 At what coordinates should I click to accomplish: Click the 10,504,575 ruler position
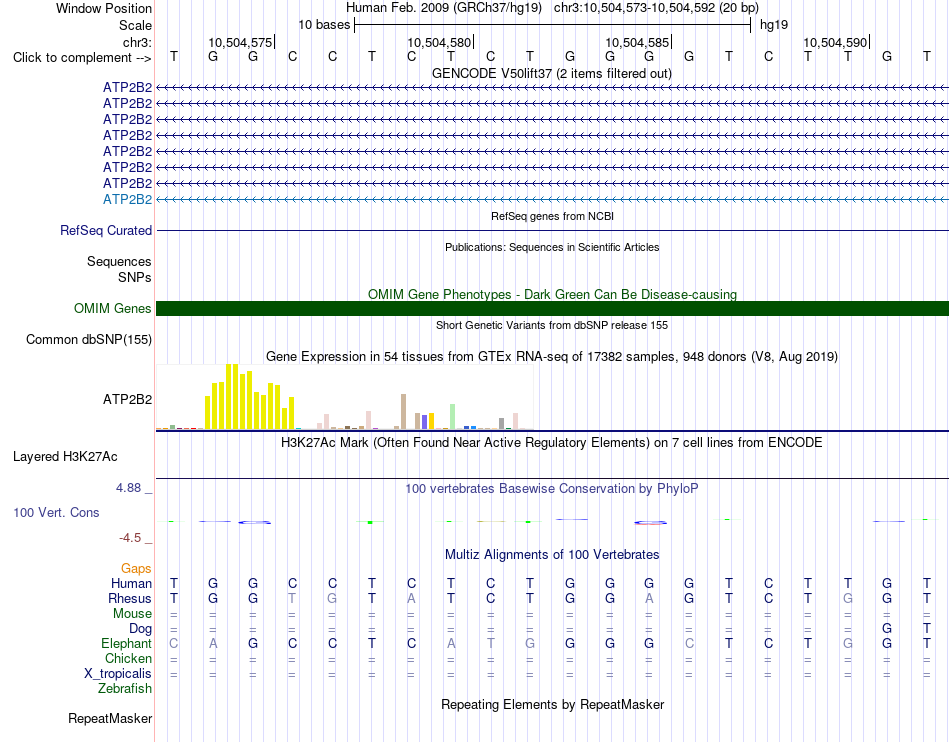[x=240, y=42]
